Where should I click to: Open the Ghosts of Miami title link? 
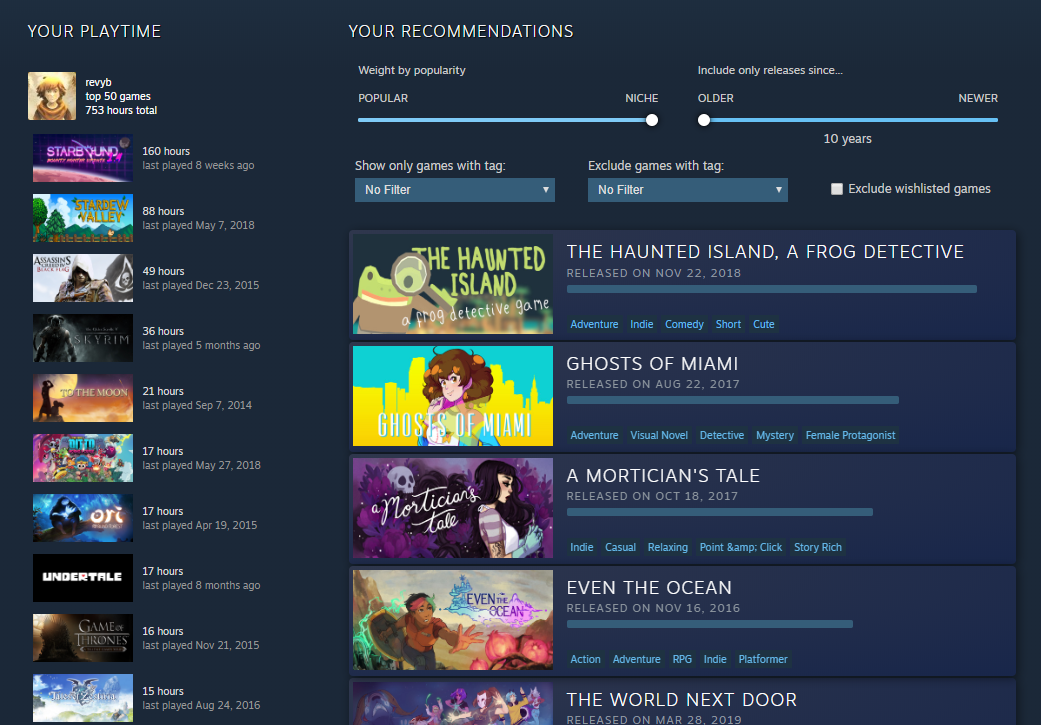pos(652,364)
